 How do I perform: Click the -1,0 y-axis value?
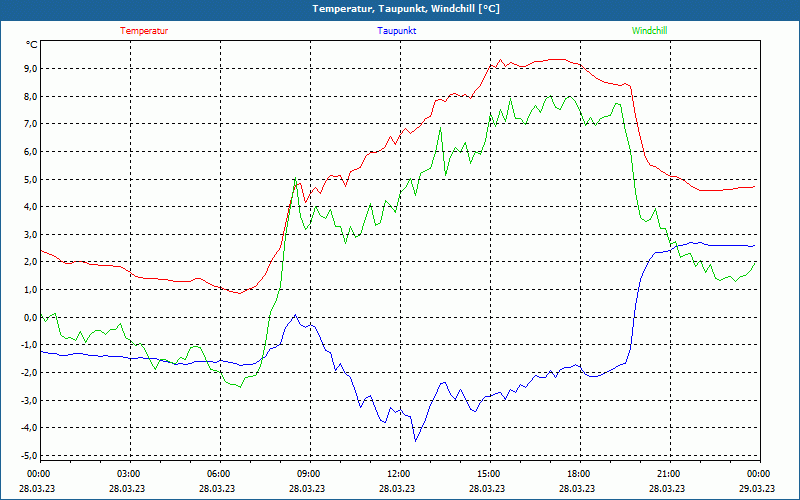(x=29, y=345)
